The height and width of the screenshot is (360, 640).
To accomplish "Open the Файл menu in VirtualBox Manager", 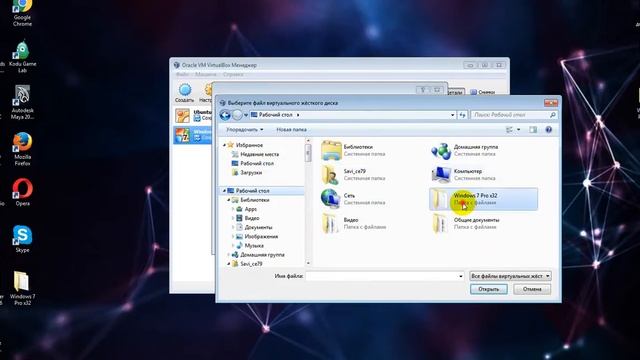I will click(182, 75).
